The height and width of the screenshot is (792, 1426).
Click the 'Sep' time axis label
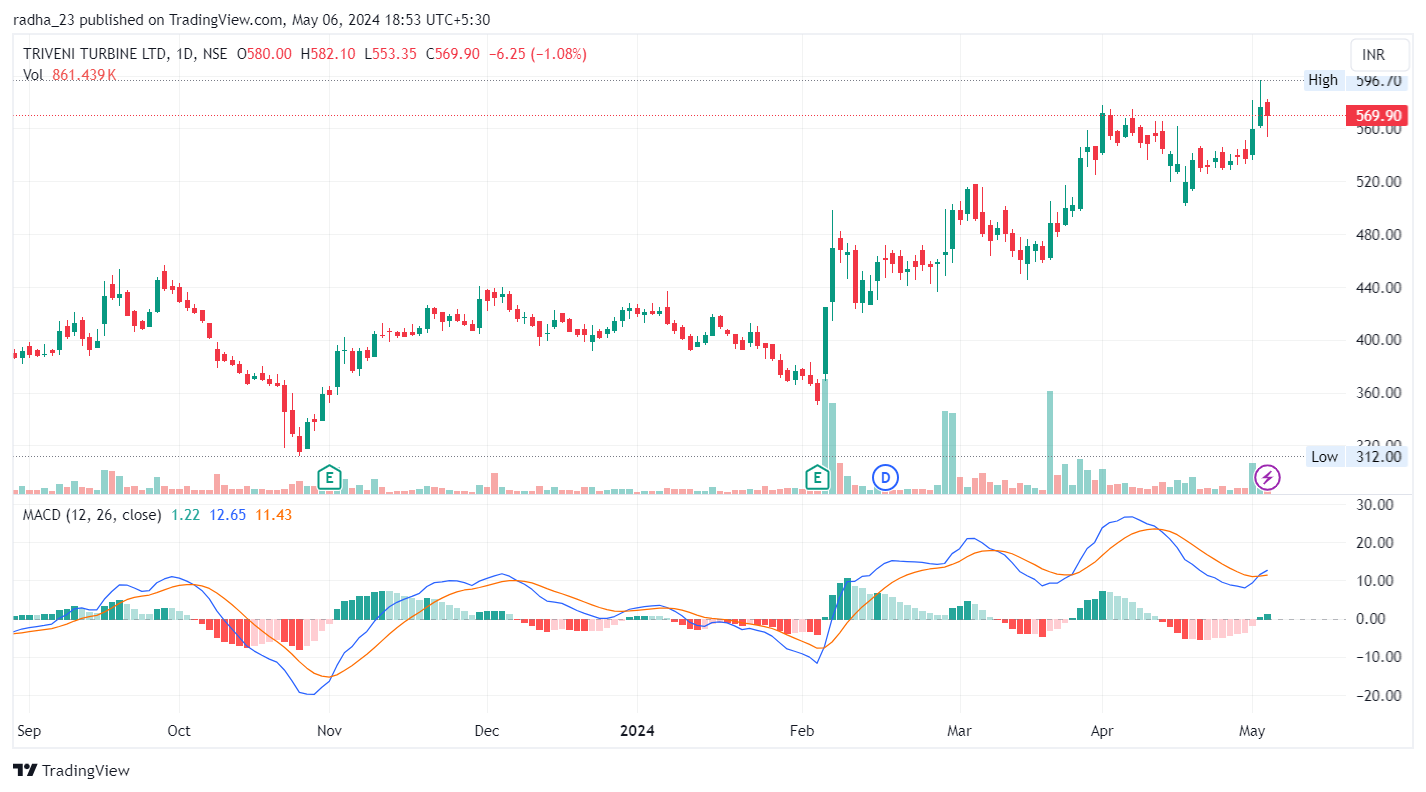tap(29, 730)
